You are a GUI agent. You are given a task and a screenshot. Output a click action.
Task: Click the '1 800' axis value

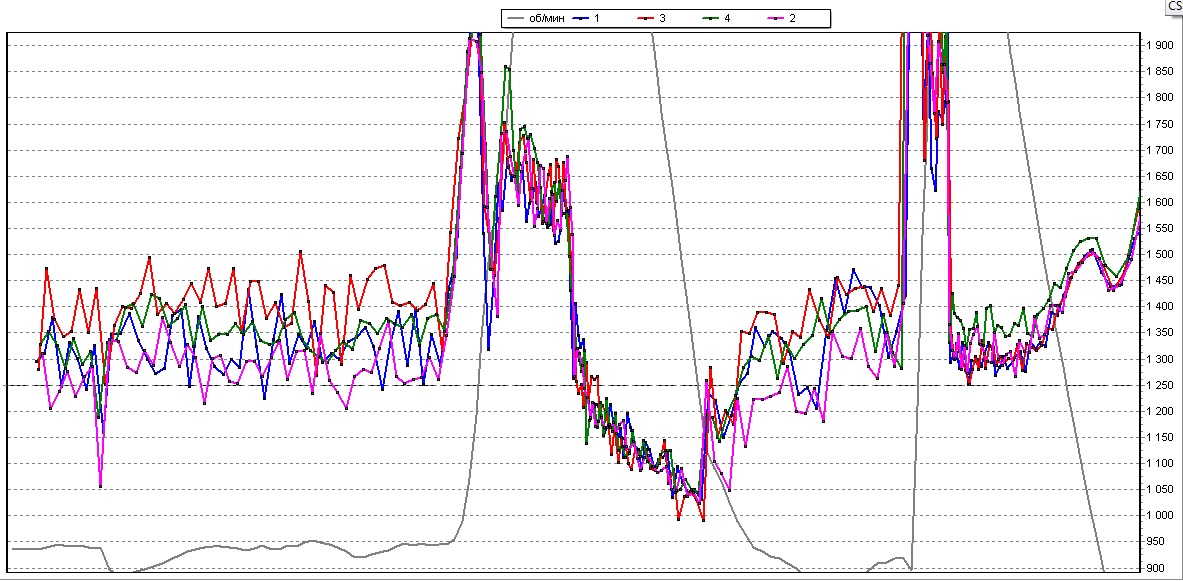pos(1159,97)
